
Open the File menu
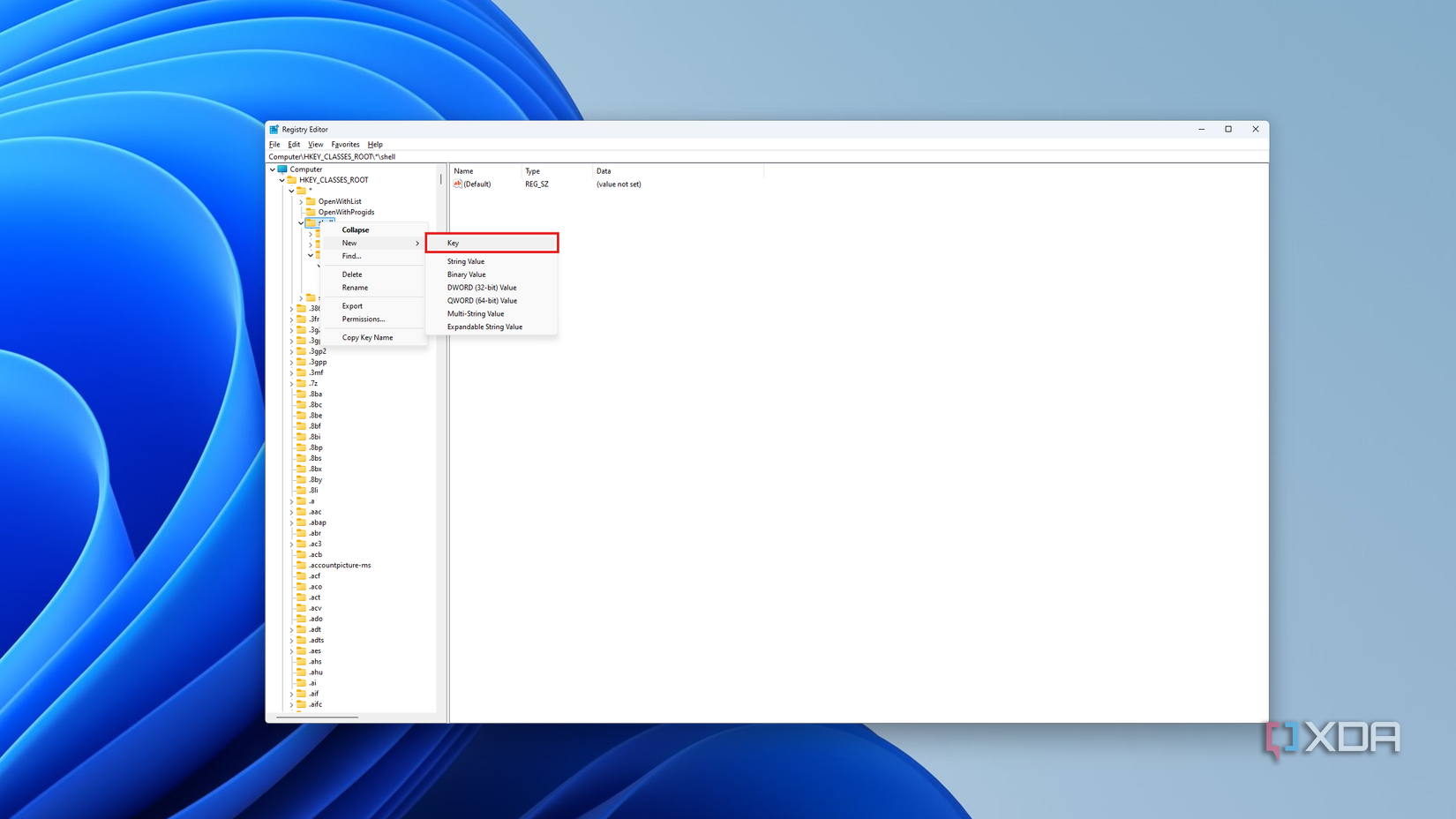274,144
